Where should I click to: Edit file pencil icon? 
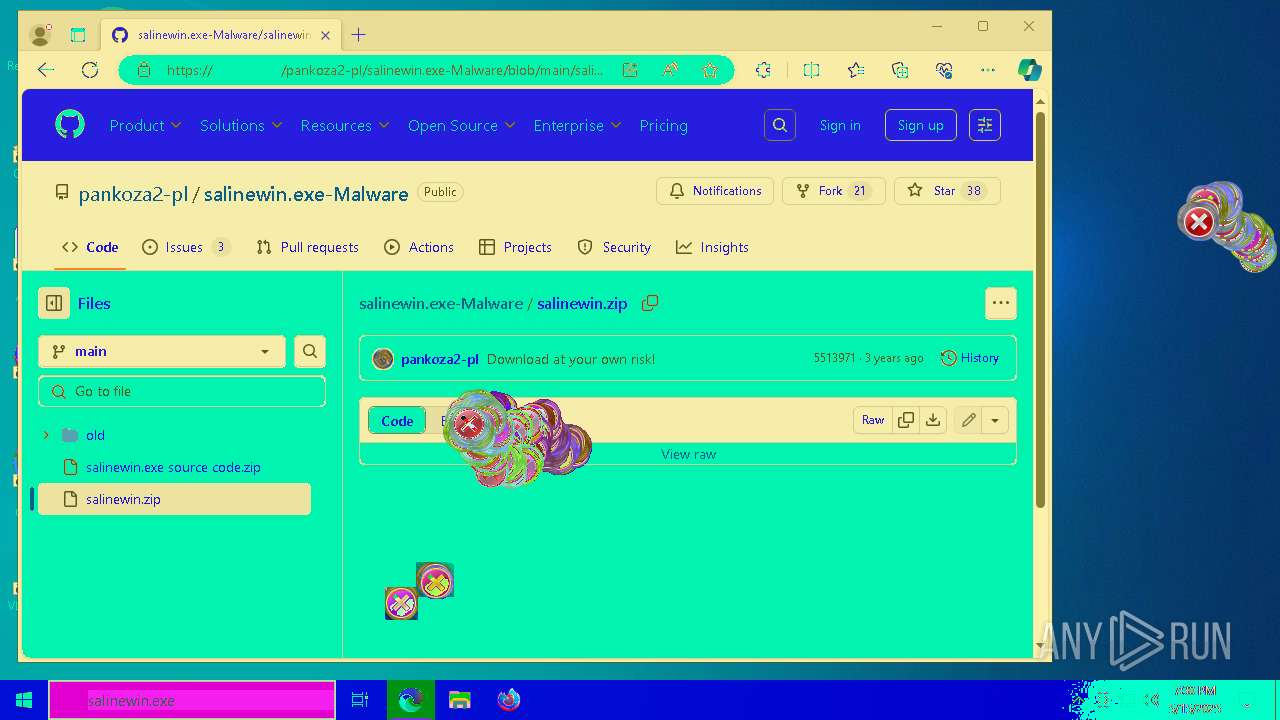click(968, 420)
